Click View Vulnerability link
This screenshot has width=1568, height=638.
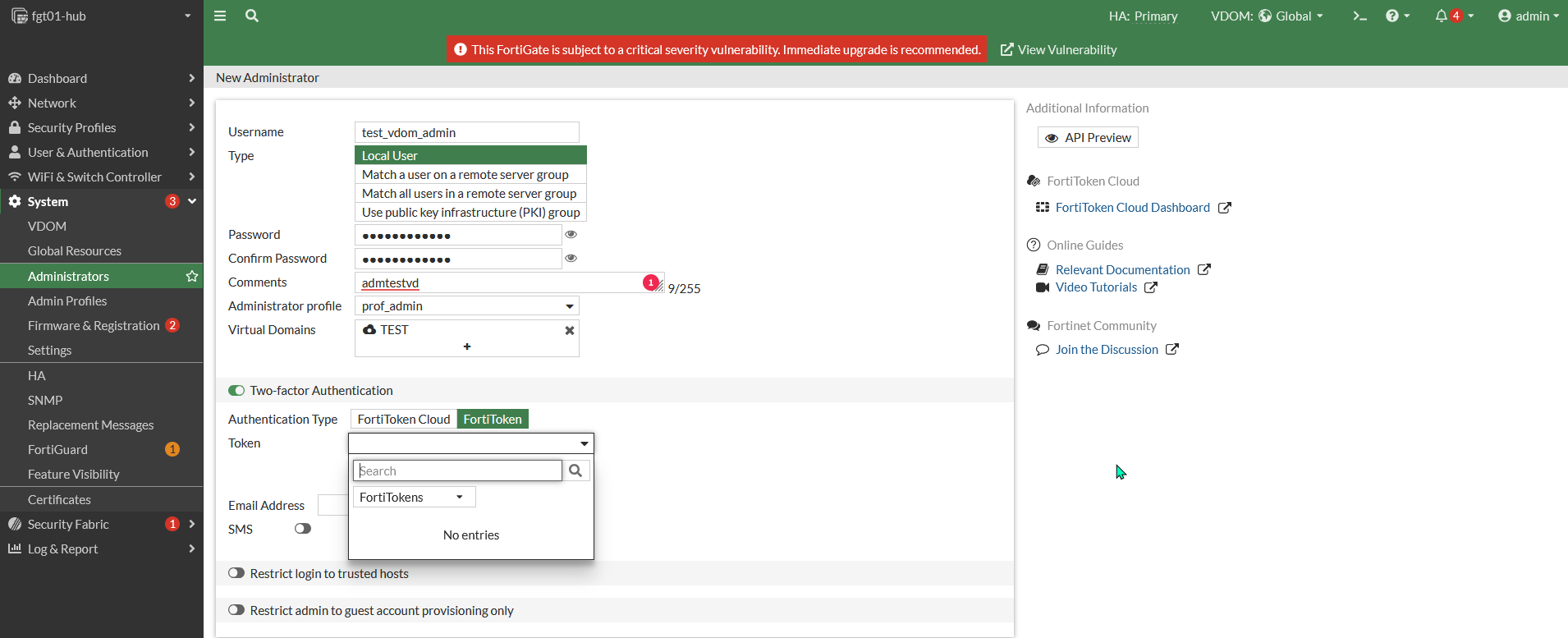[1058, 50]
